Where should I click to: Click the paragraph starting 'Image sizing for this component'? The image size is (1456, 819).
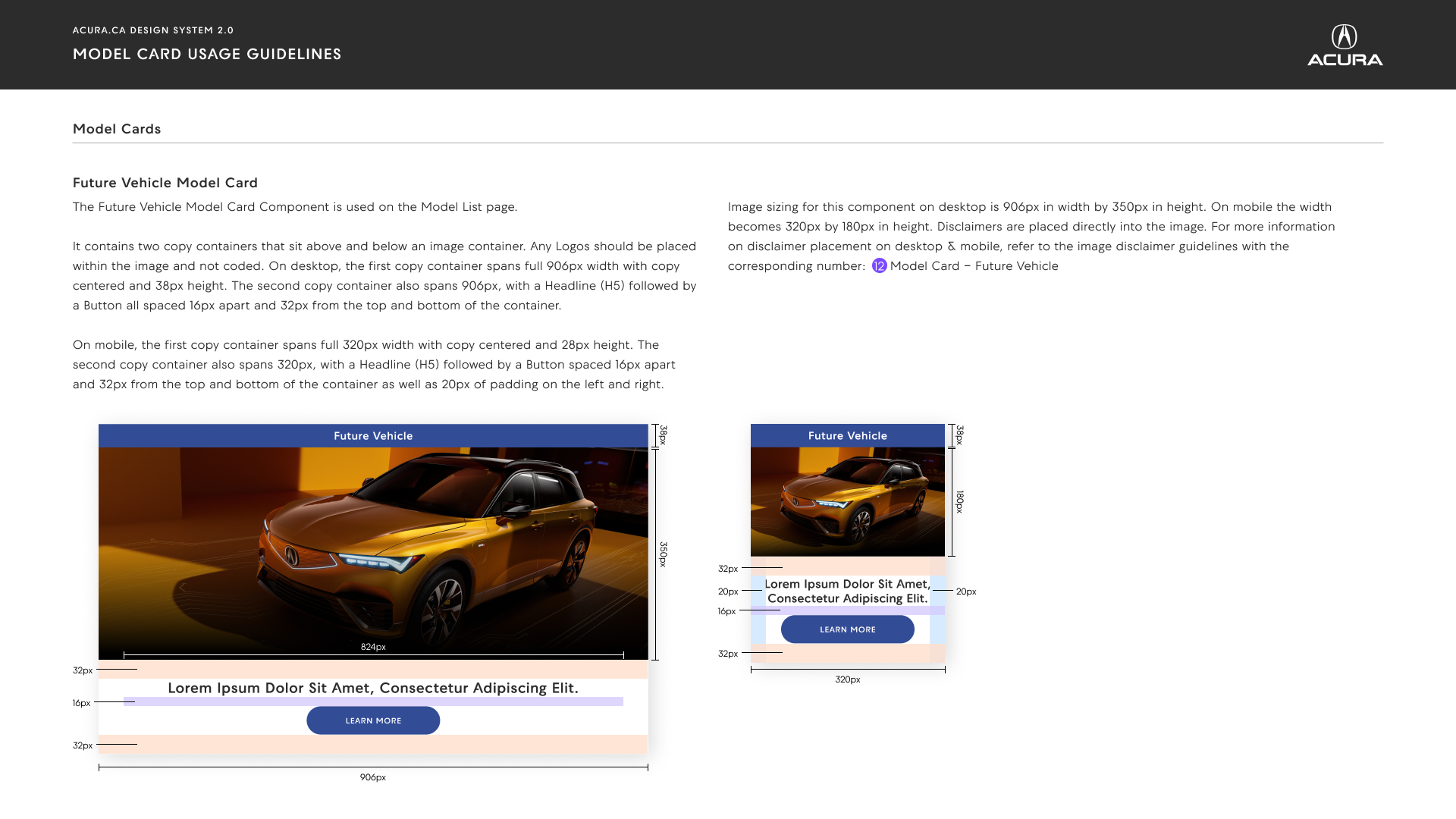(1031, 237)
